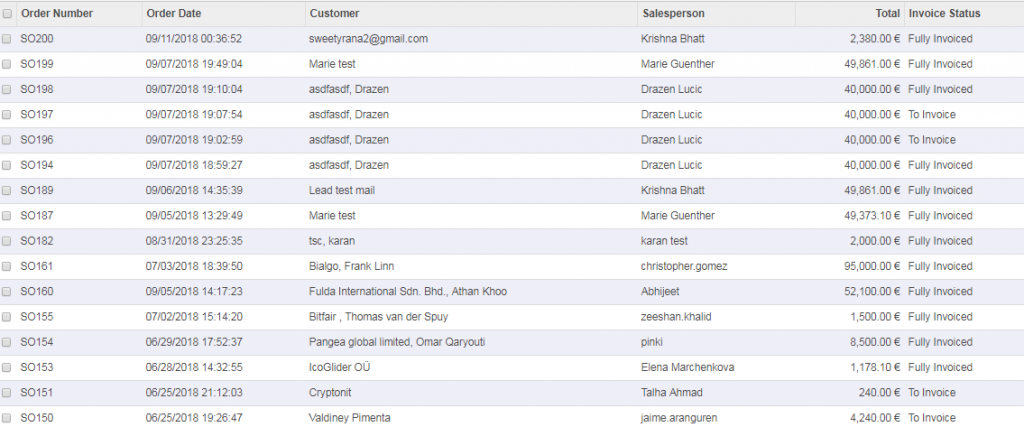Open sales order SO198
Viewport: 1024px width, 427px height.
(37, 89)
